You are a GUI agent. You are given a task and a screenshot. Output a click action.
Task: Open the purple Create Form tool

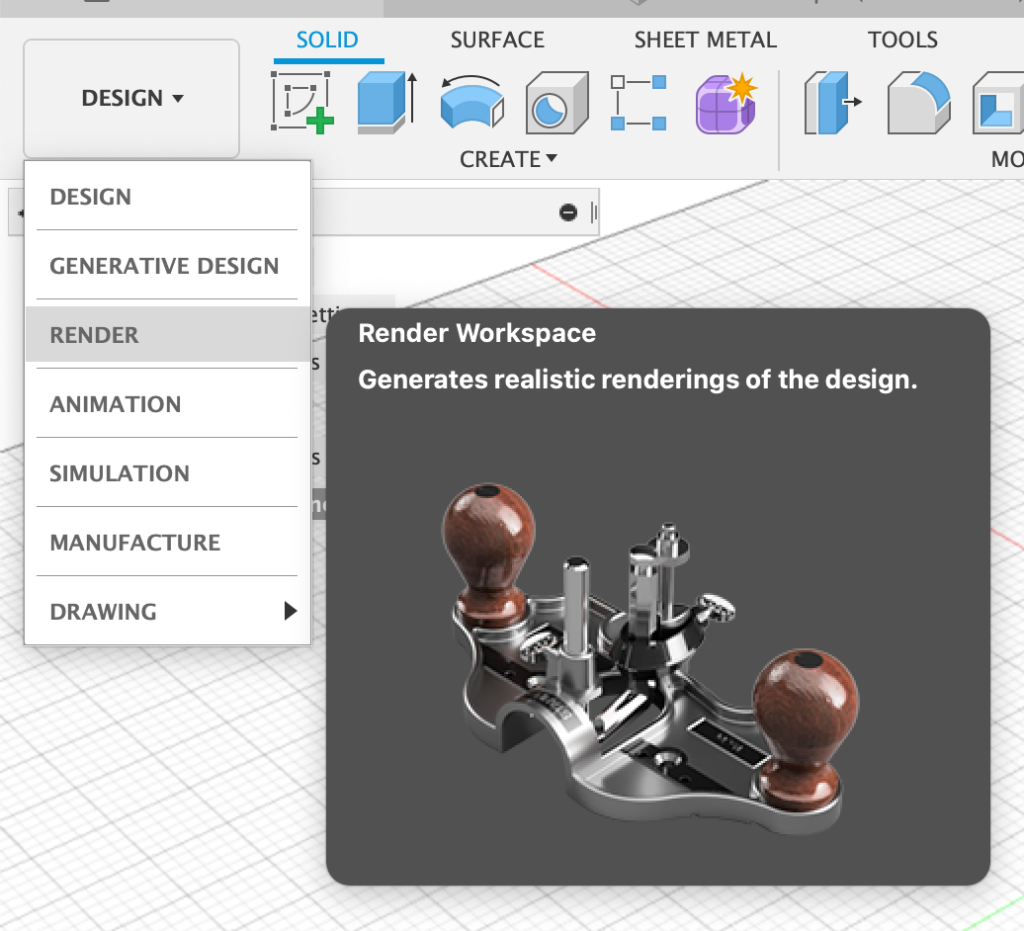coord(726,103)
